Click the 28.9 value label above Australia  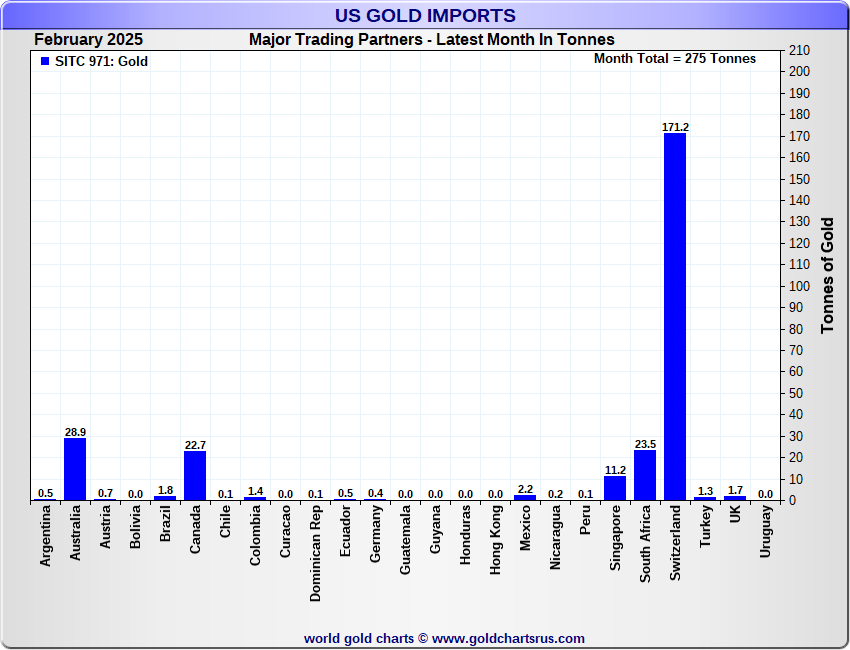click(x=75, y=432)
